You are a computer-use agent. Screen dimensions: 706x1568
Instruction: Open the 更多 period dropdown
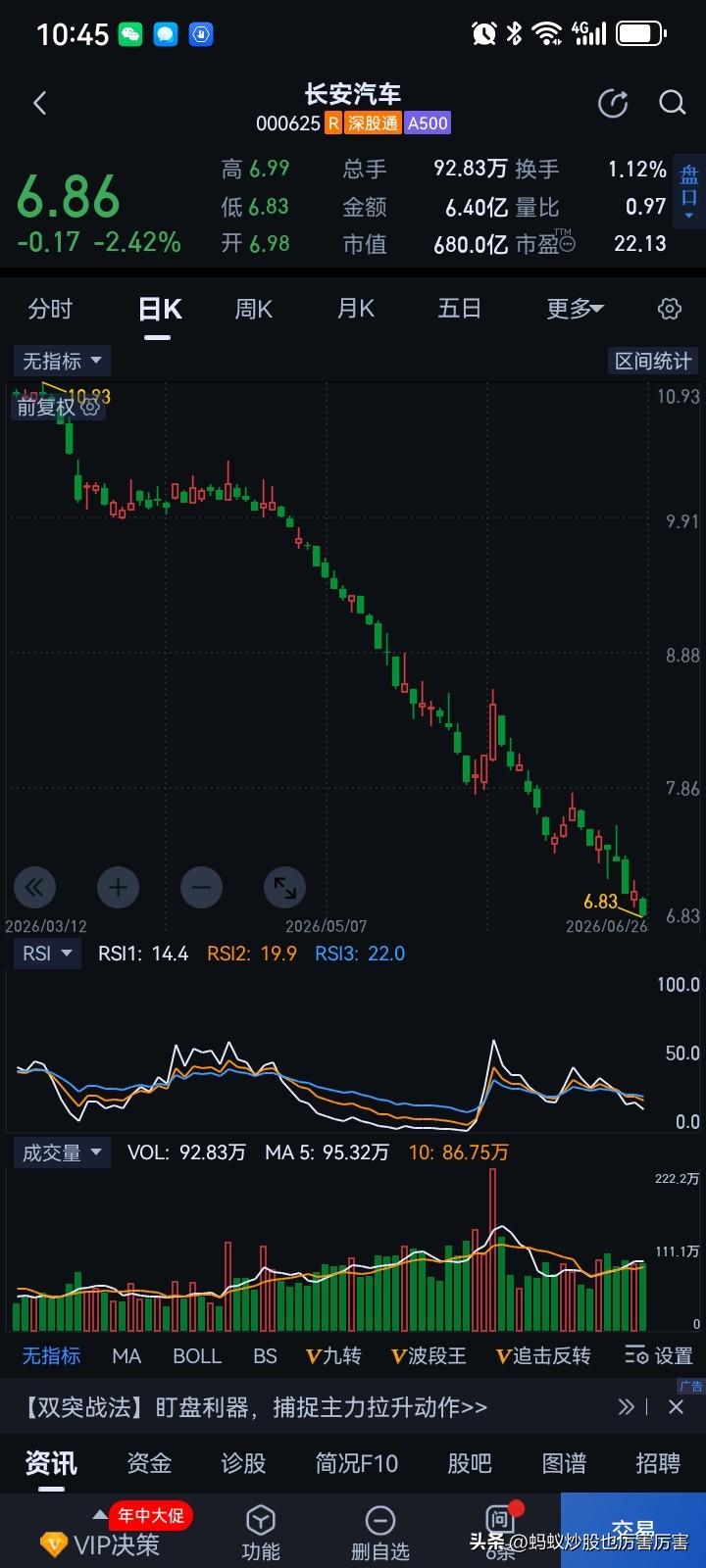576,309
